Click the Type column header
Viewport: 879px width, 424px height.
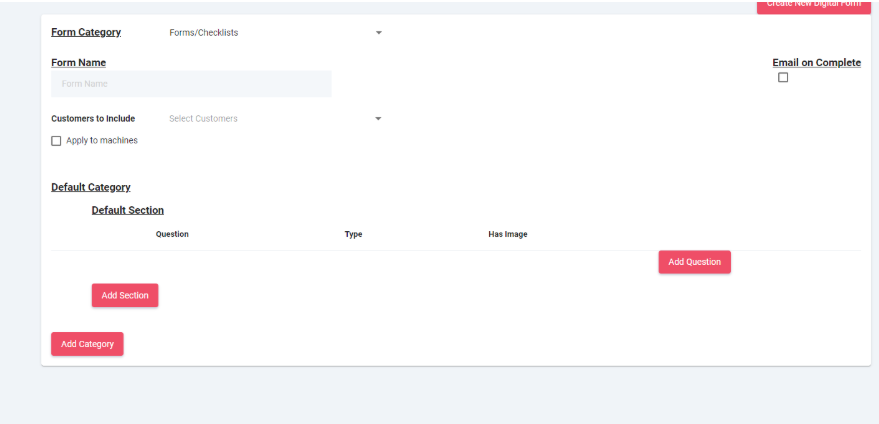pos(353,235)
